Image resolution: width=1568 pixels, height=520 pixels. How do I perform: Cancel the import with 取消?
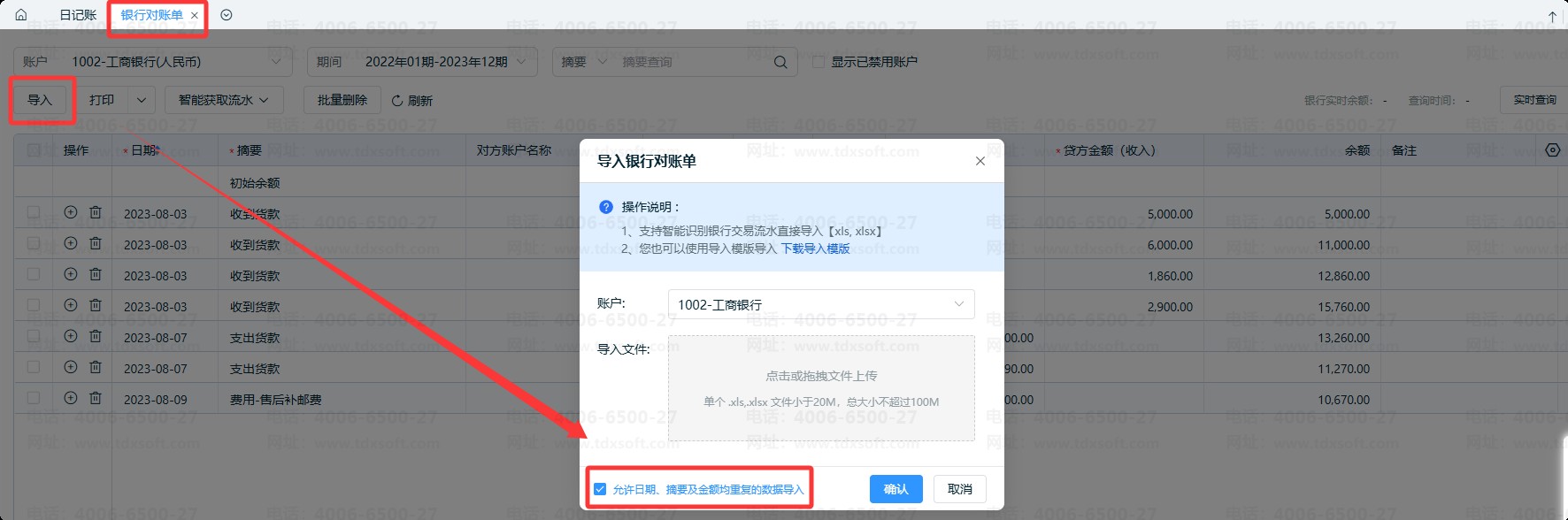tap(960, 489)
